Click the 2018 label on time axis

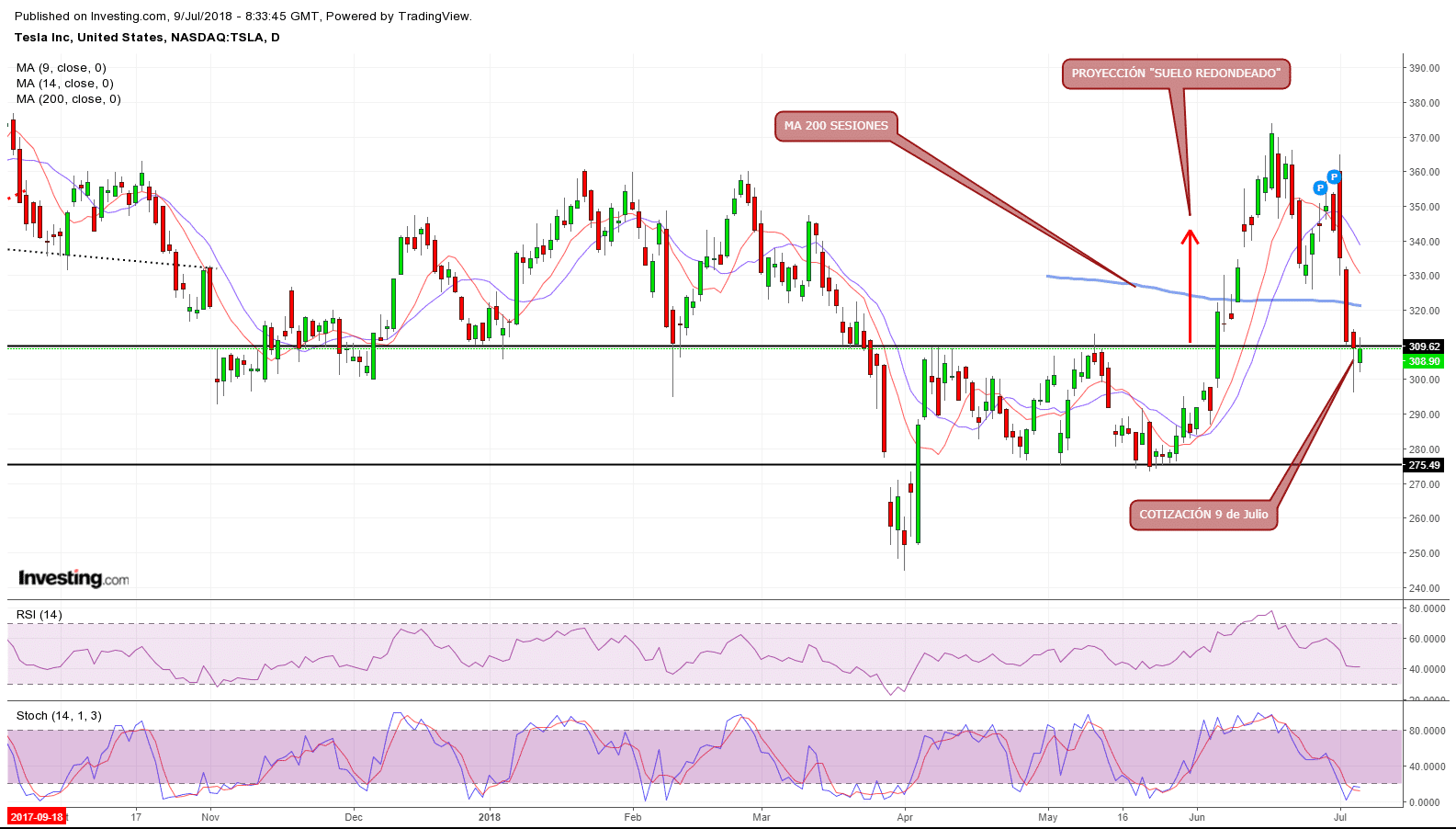tap(490, 817)
